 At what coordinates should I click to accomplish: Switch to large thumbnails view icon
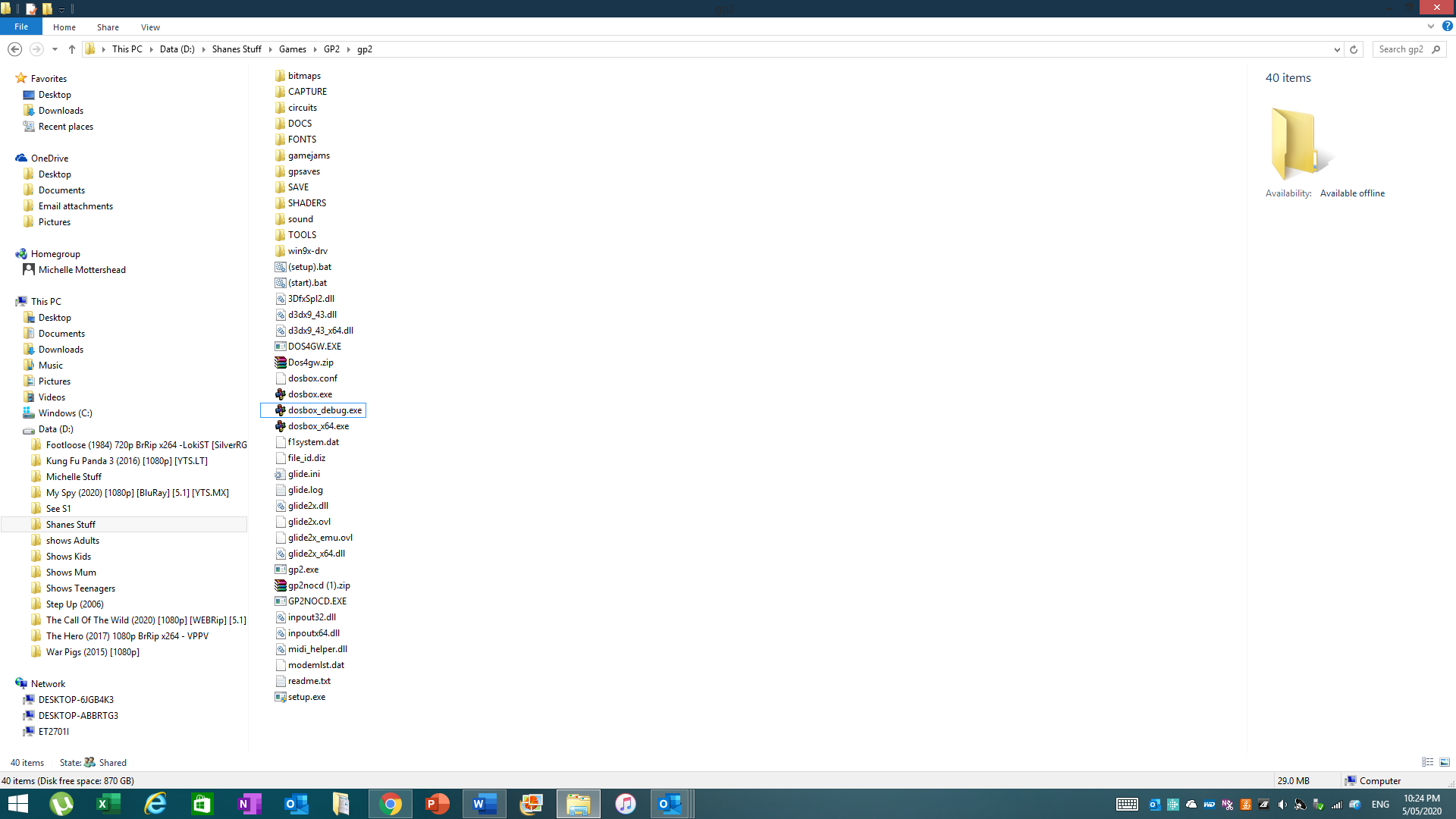(x=1445, y=762)
